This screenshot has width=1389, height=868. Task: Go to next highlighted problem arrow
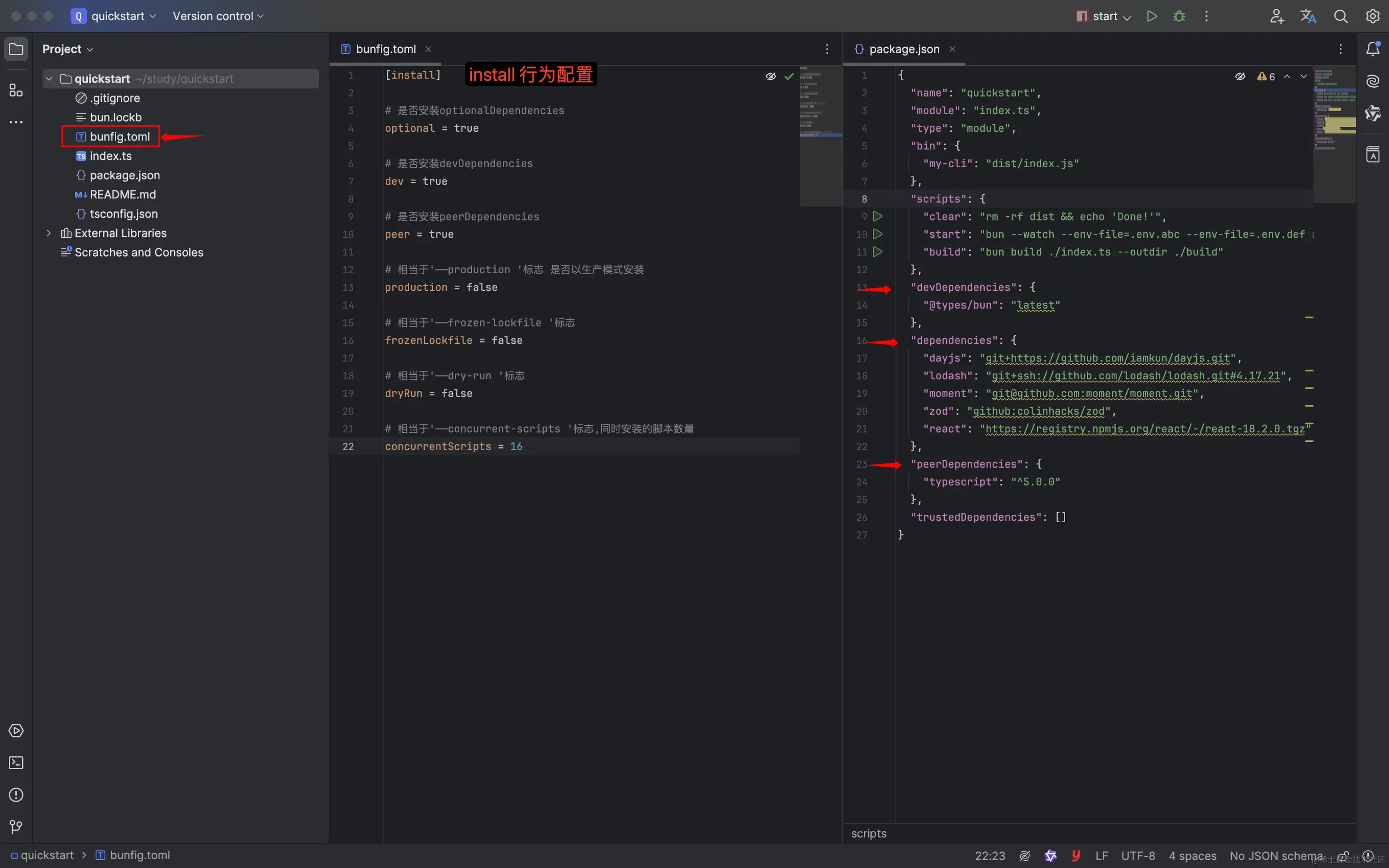point(1304,76)
